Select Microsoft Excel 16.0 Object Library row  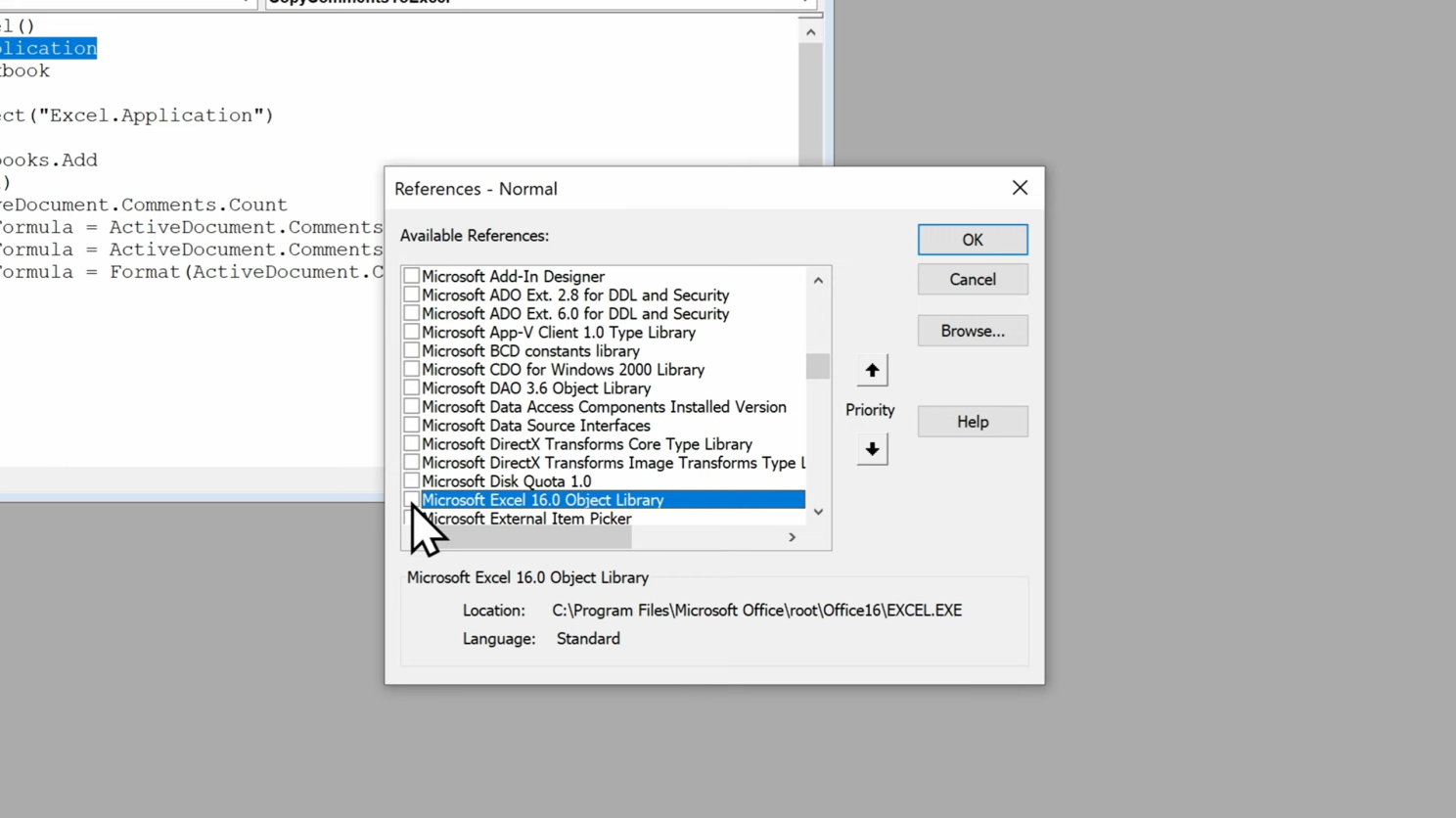[x=604, y=500]
